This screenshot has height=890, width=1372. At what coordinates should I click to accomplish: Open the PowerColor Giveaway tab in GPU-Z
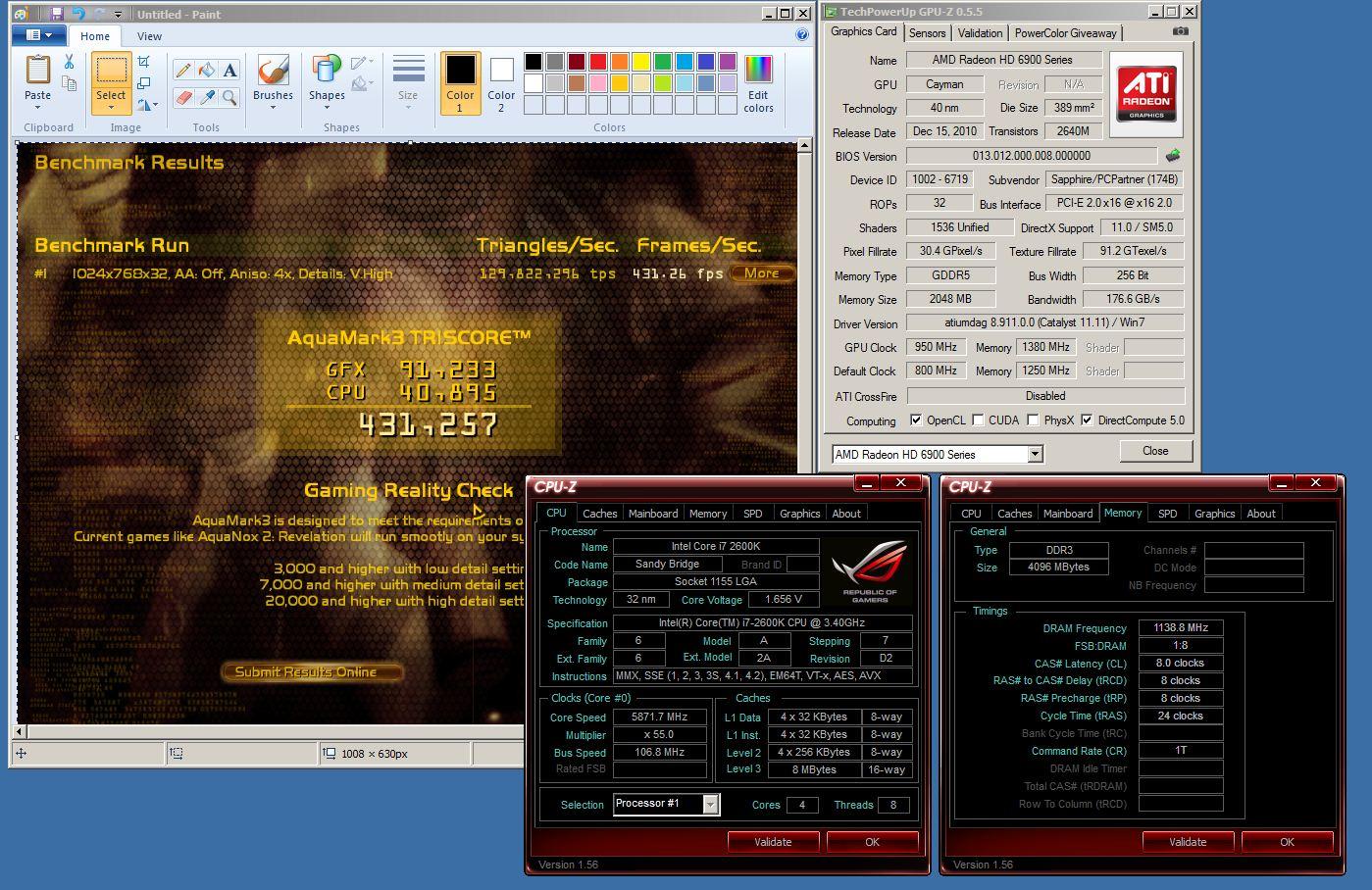(1065, 33)
